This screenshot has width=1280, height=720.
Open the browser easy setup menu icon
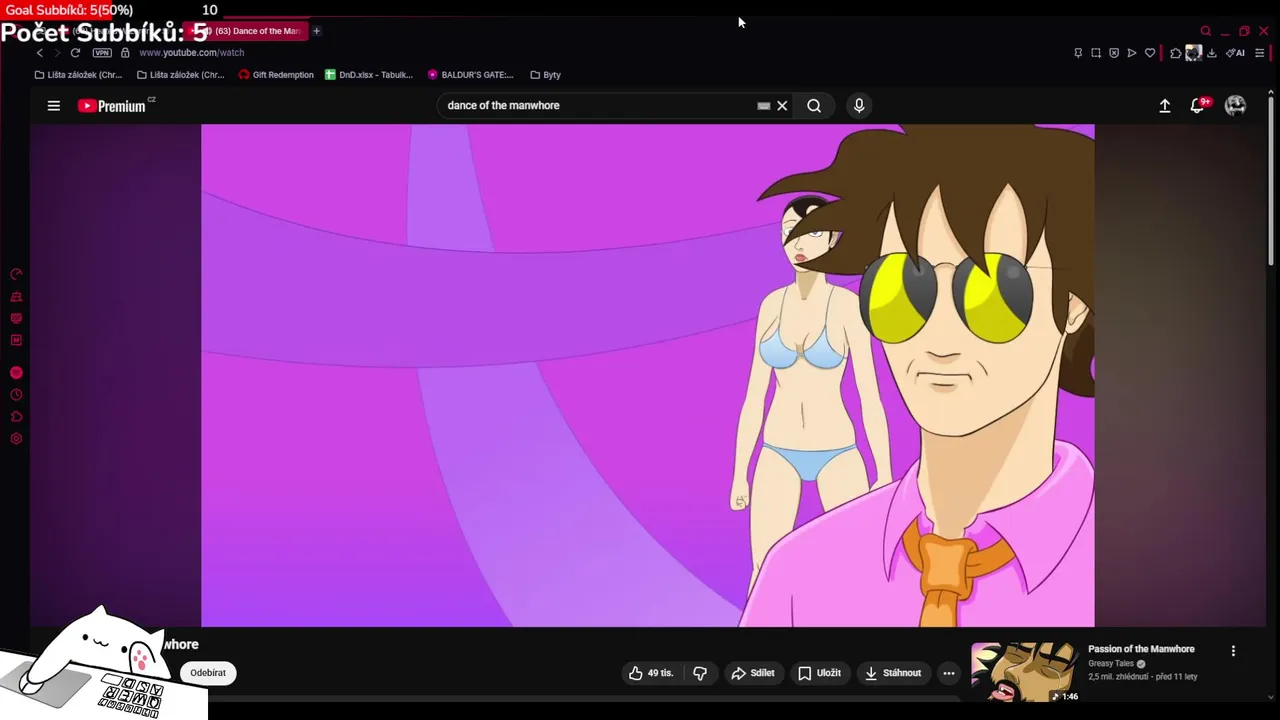[x=1259, y=53]
